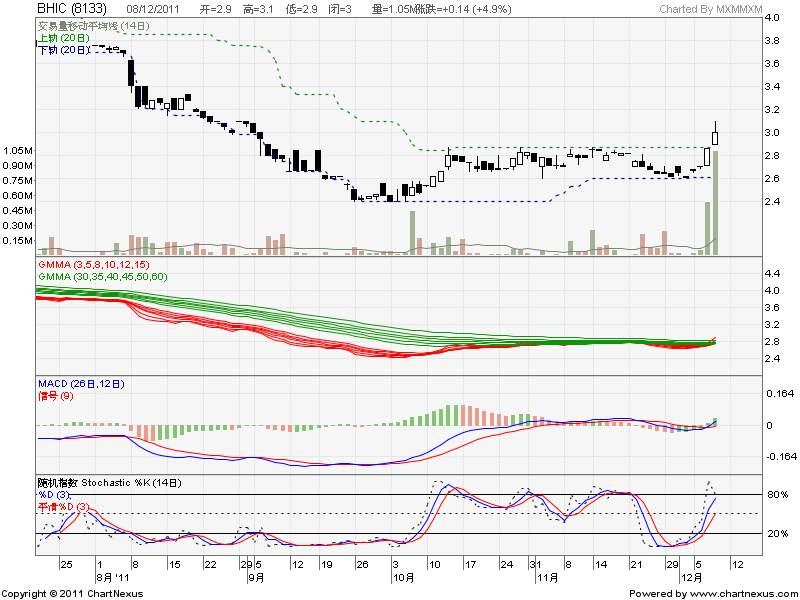This screenshot has height=600, width=800.
Task: Click the green 上轨 (20日) legend label
Action: click(63, 37)
